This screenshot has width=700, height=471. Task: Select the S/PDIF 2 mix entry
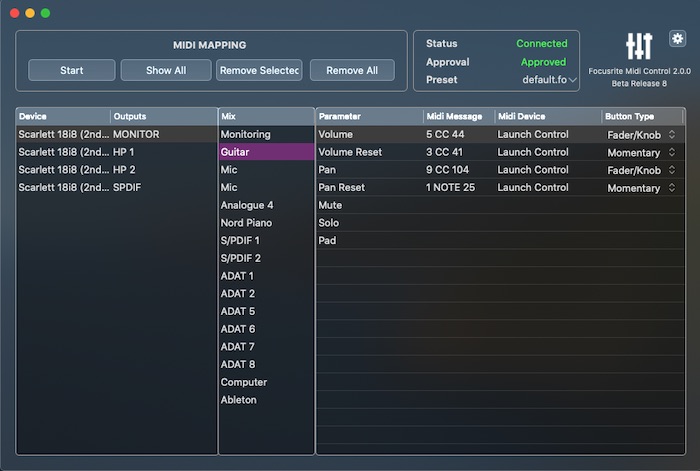(267, 258)
